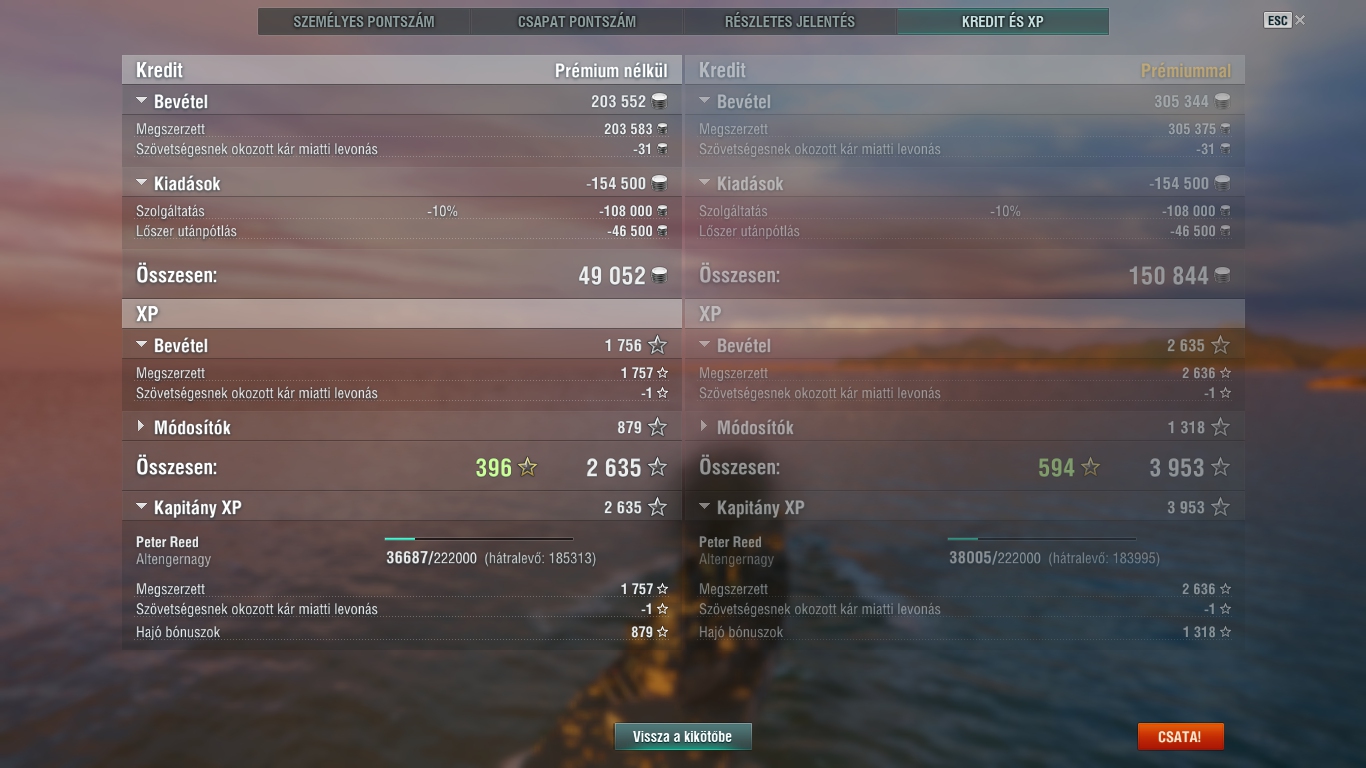Click the credit coin icon beside 49 052 total
Screen dimensions: 1366x768
660,275
